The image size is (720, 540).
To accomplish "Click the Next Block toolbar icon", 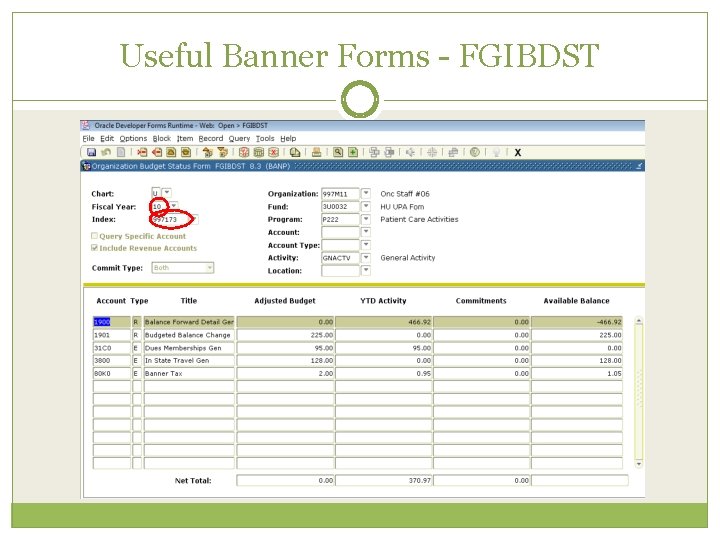I will click(222, 152).
